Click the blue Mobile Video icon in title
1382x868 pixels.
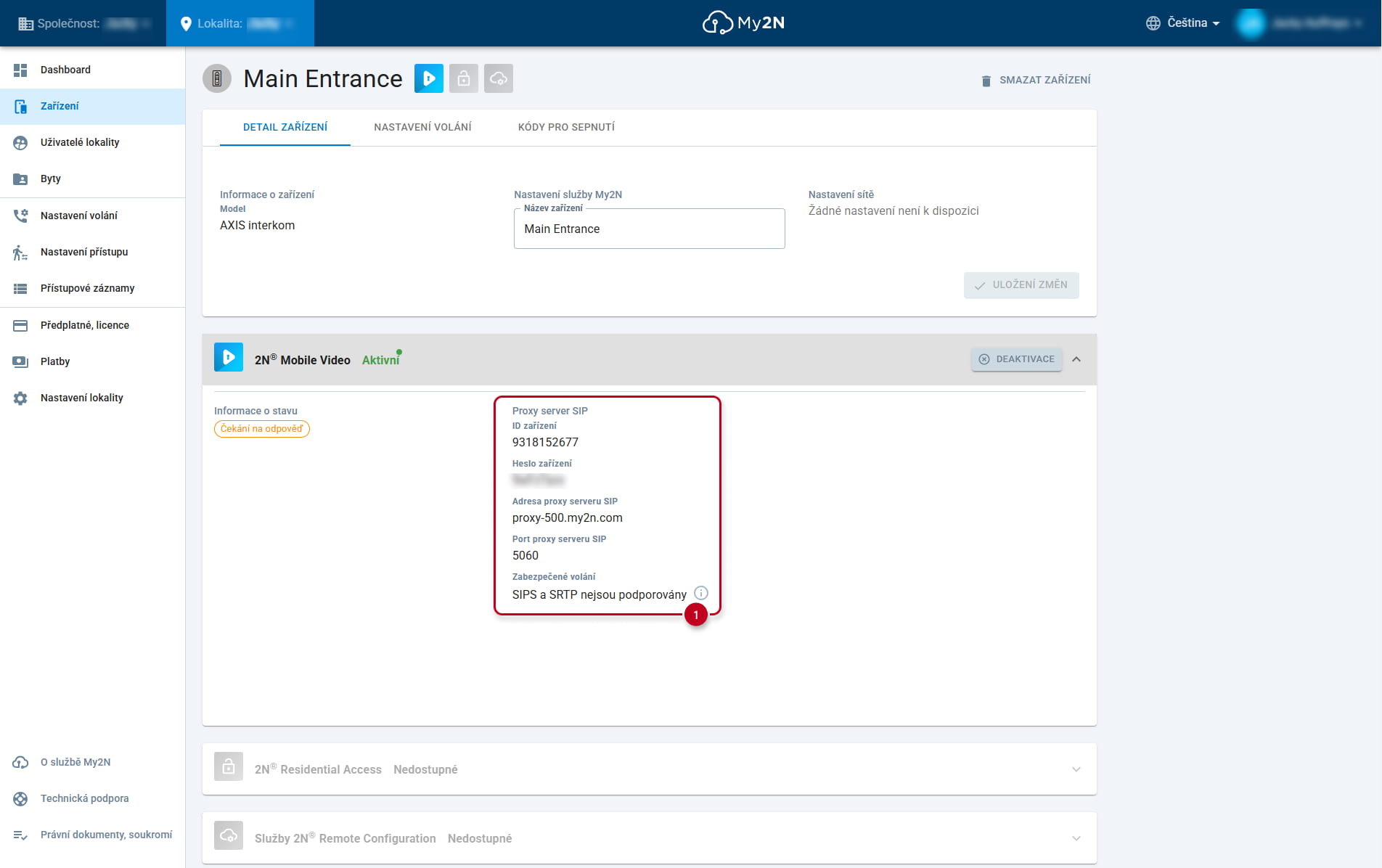pyautogui.click(x=429, y=78)
